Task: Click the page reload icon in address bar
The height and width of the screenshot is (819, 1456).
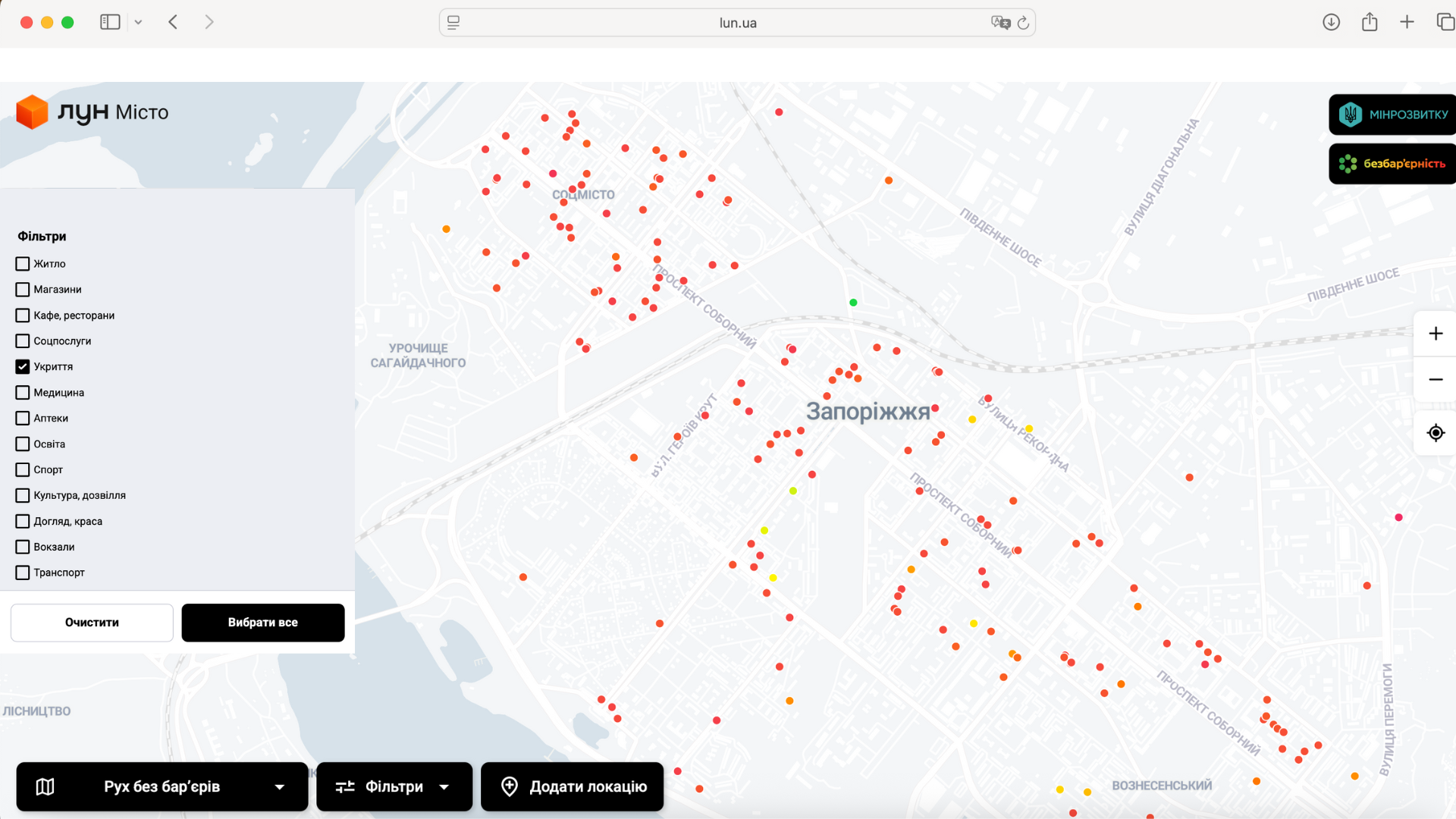Action: click(x=1023, y=23)
